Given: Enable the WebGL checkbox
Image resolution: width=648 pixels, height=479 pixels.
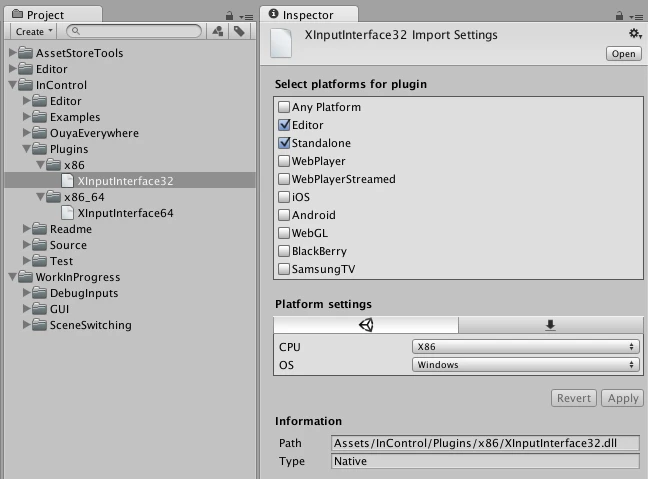Looking at the screenshot, I should point(284,233).
